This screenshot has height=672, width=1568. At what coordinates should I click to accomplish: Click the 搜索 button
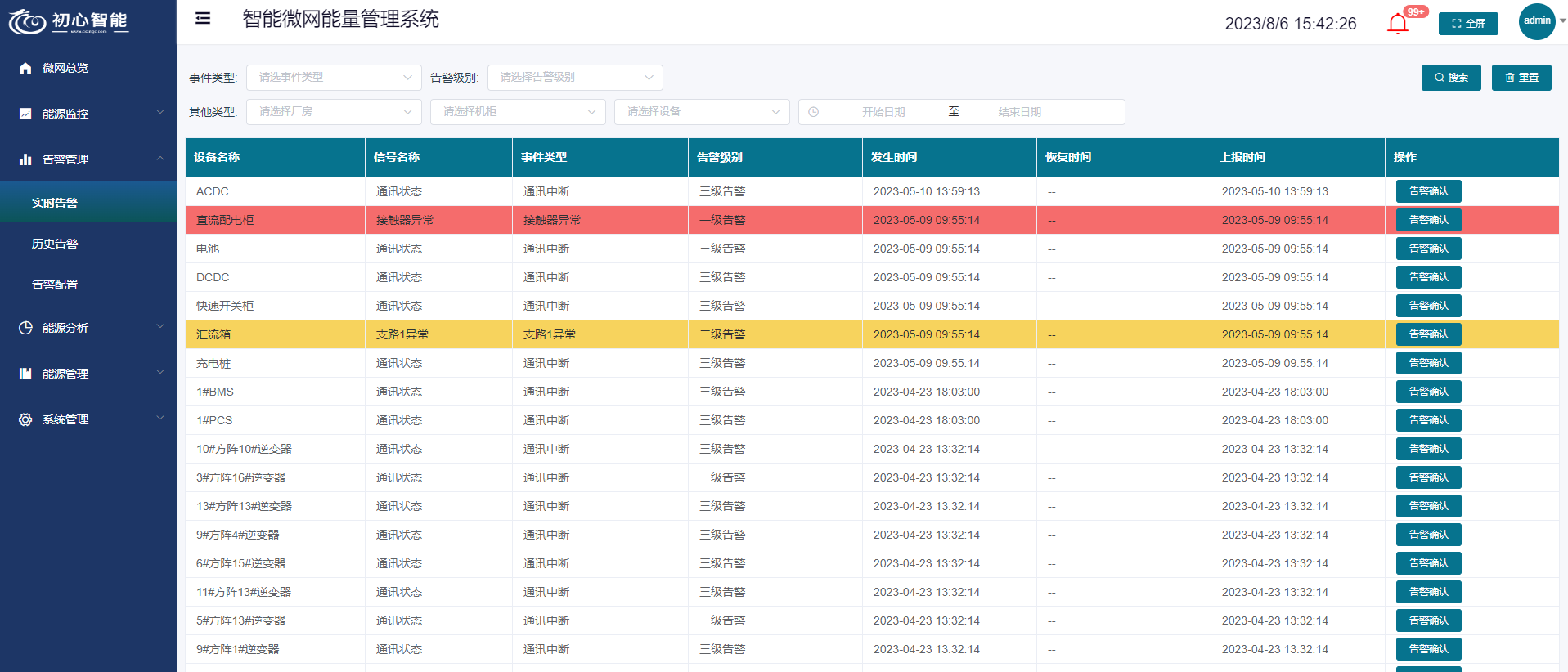pyautogui.click(x=1451, y=78)
